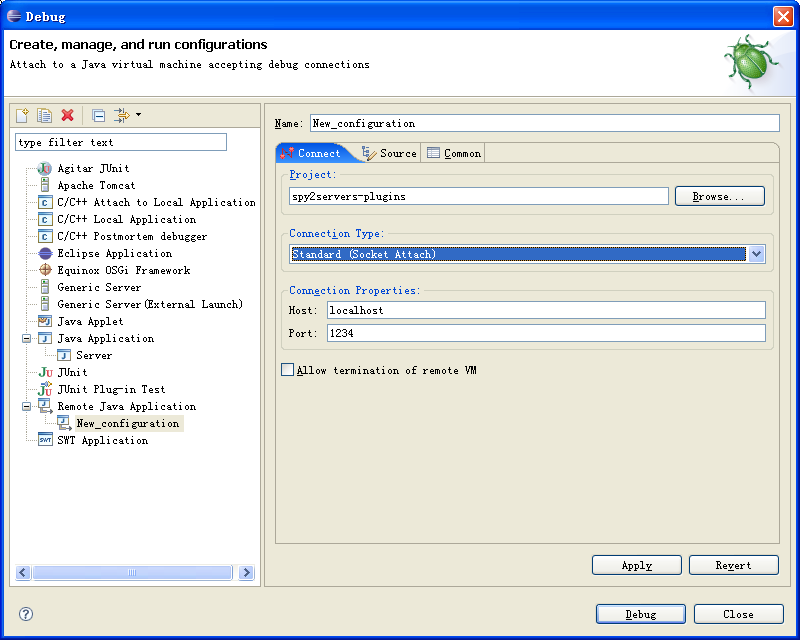Select the C/C++ Local Application label

click(x=127, y=219)
